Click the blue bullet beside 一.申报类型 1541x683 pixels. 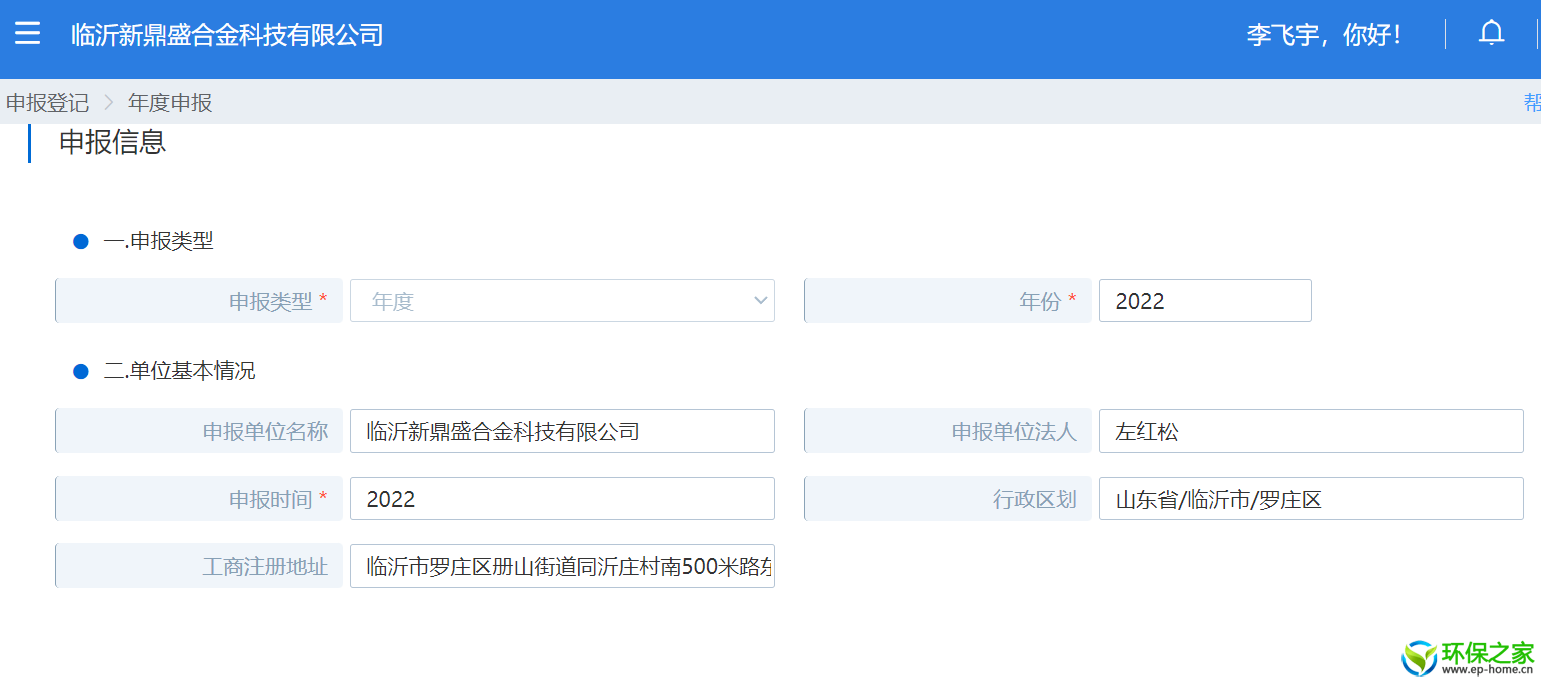[x=81, y=241]
